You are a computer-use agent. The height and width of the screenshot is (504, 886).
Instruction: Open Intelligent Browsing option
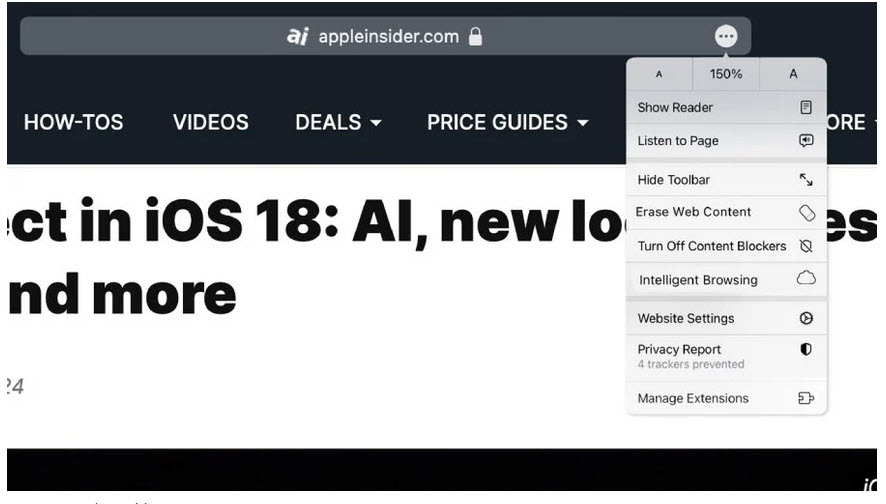coord(726,280)
